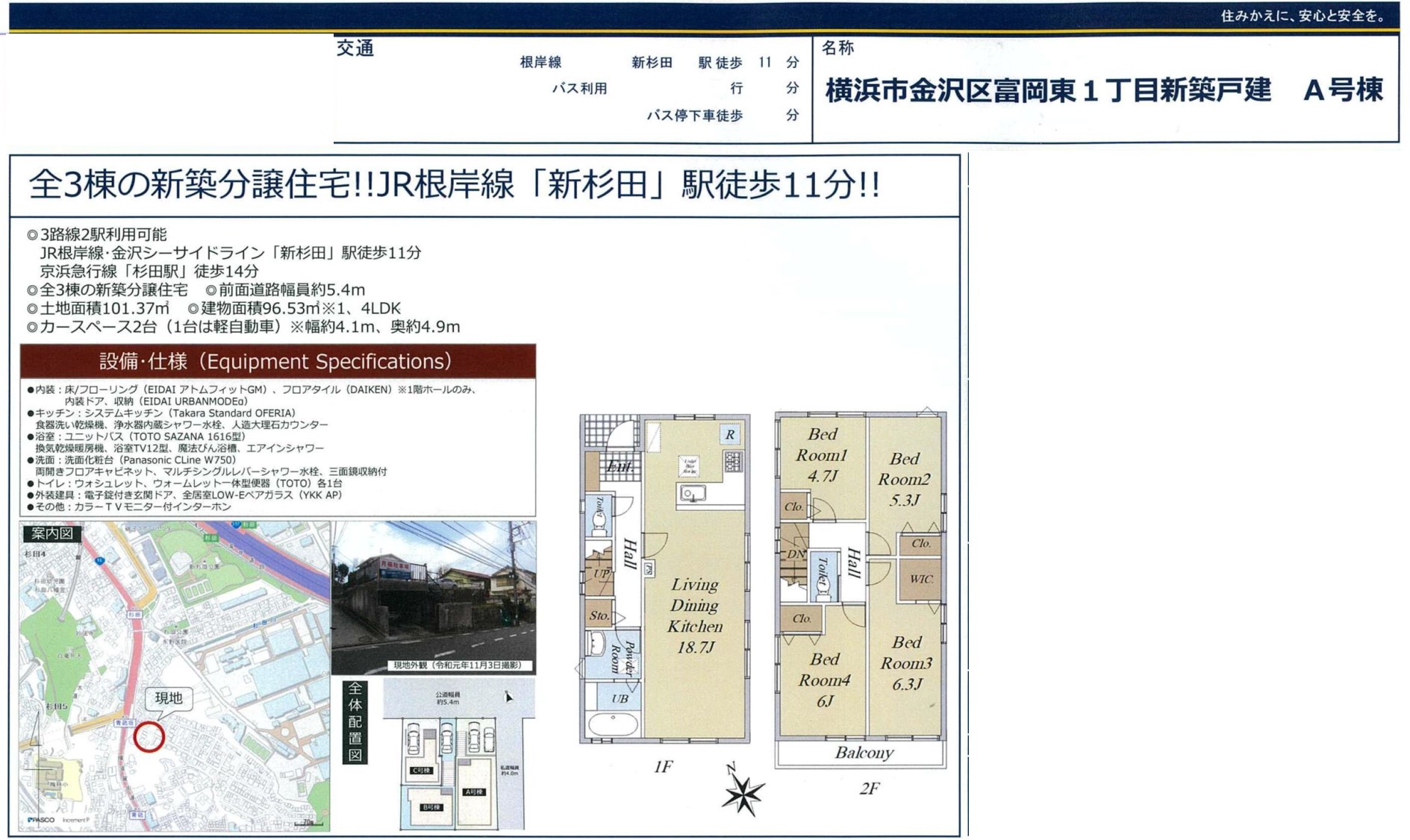Click the PASCO logo on the map
This screenshot has height=840, width=1410.
(42, 820)
